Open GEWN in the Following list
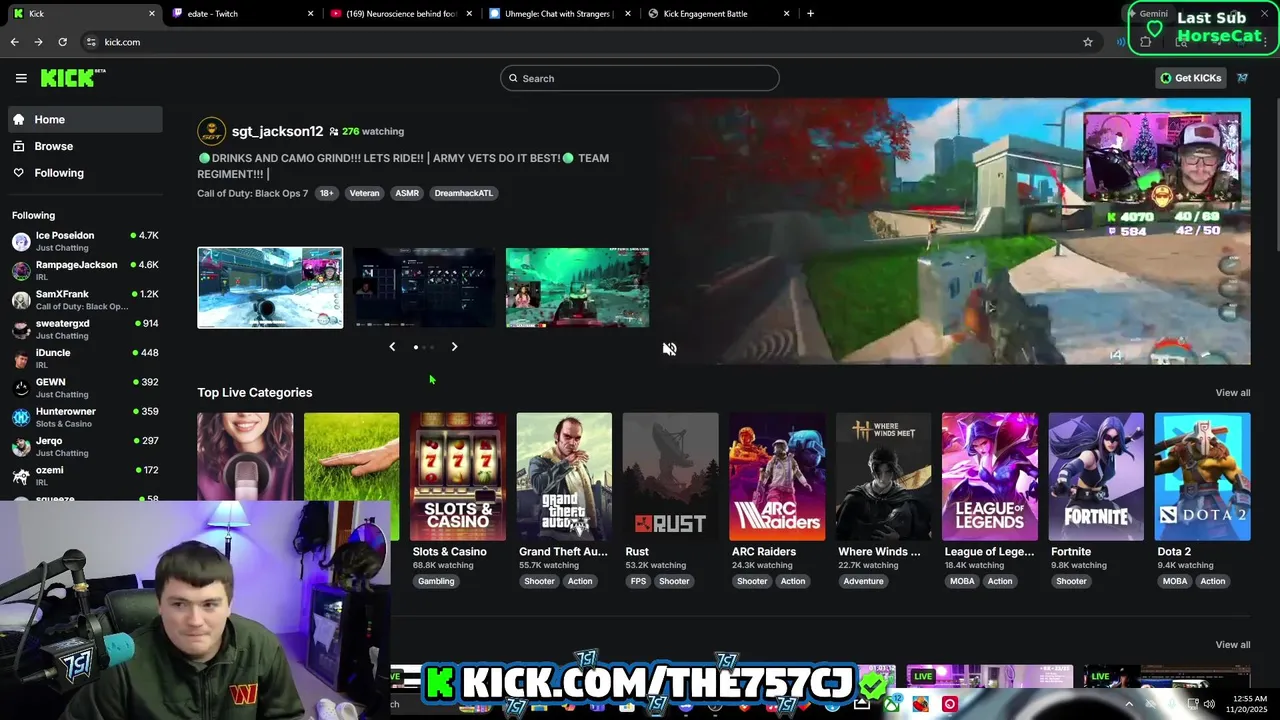Image resolution: width=1280 pixels, height=720 pixels. pos(85,387)
